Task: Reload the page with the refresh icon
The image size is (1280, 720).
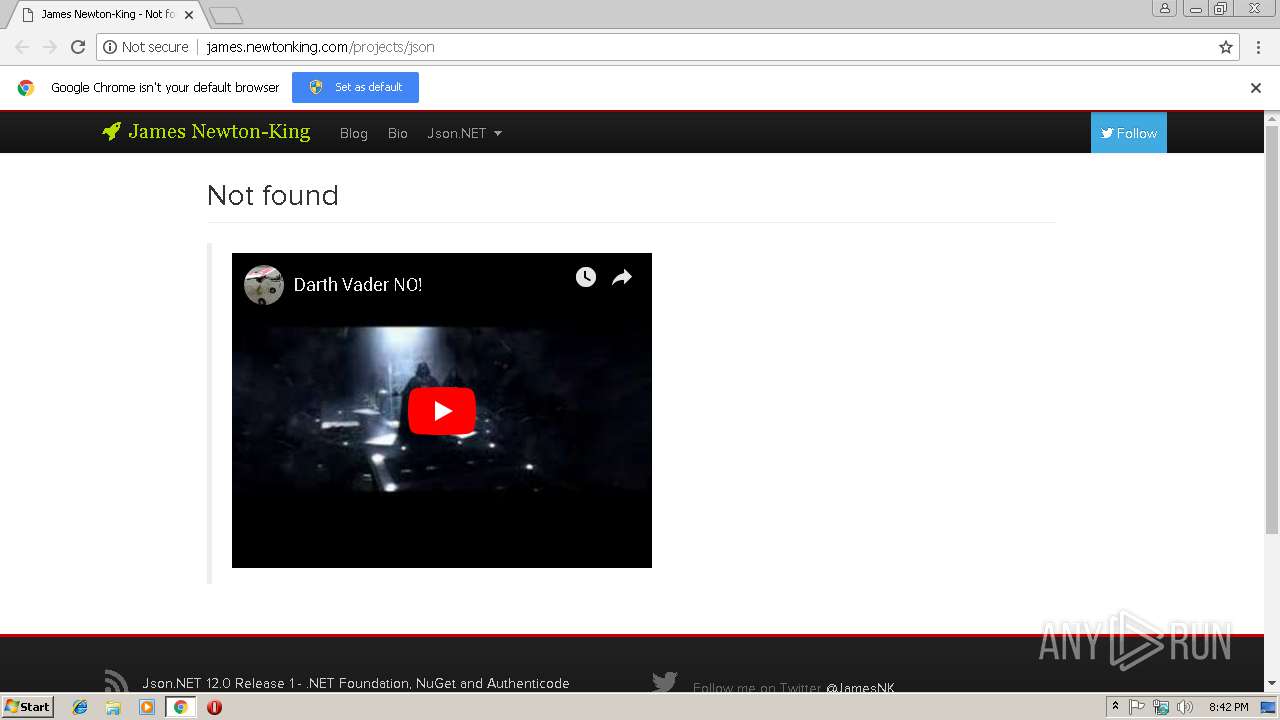Action: point(78,47)
